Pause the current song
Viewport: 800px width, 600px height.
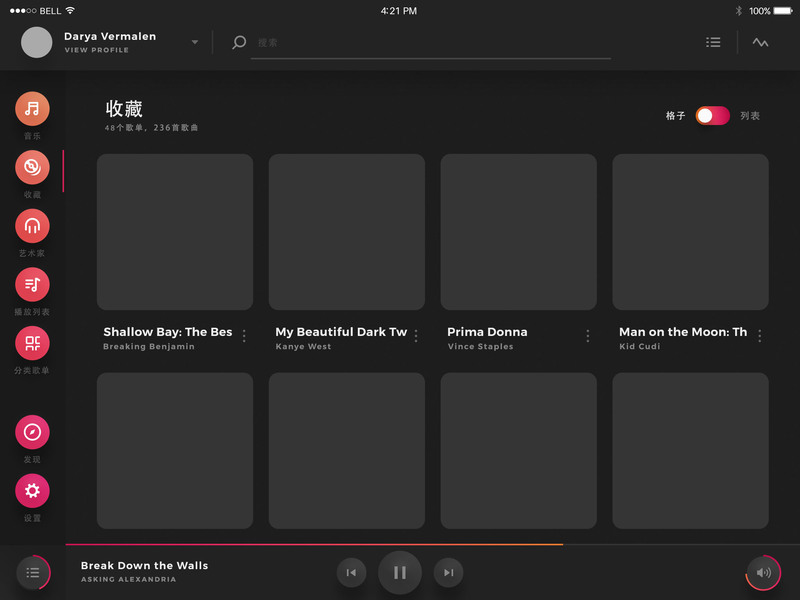(x=400, y=572)
